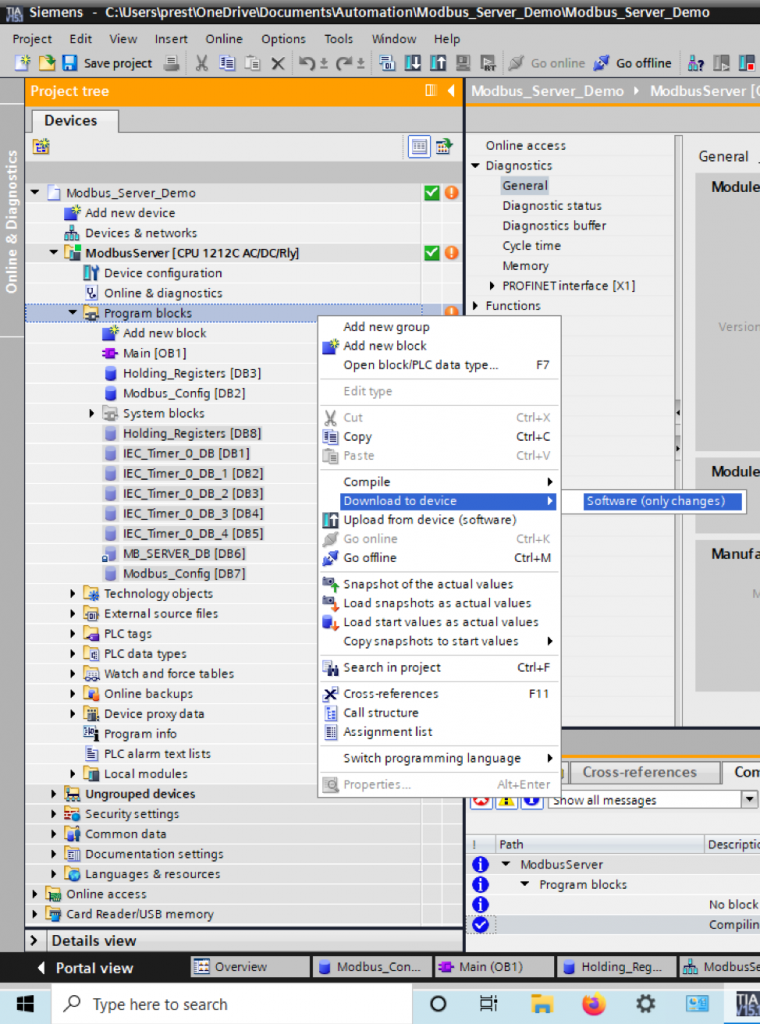Toggle the column header view button in Devices toolbar
This screenshot has height=1024, width=760.
pyautogui.click(x=419, y=146)
